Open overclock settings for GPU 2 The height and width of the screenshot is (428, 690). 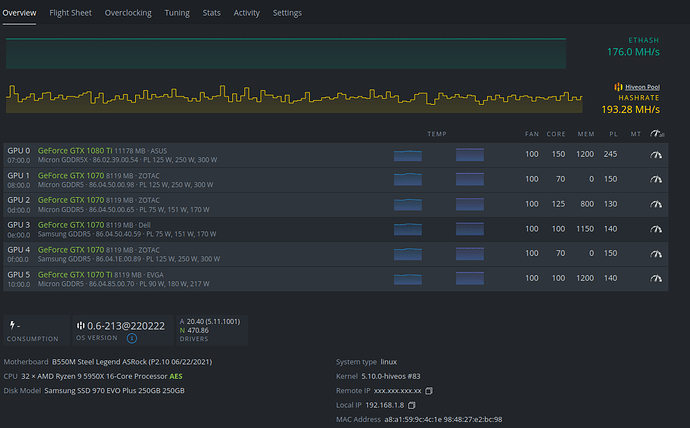(x=656, y=204)
